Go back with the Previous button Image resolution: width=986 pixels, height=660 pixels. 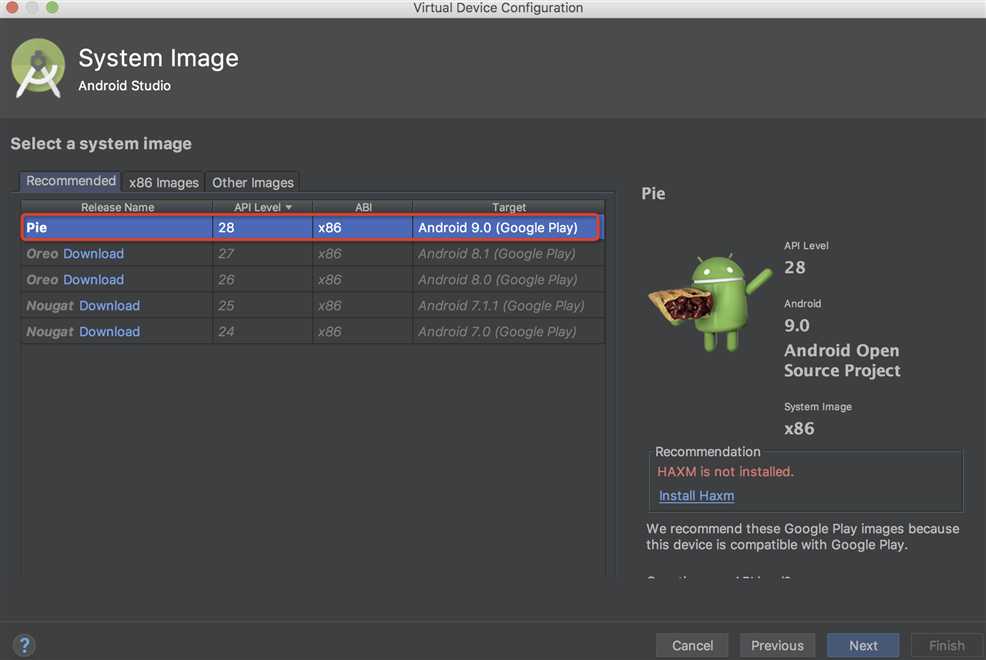777,646
